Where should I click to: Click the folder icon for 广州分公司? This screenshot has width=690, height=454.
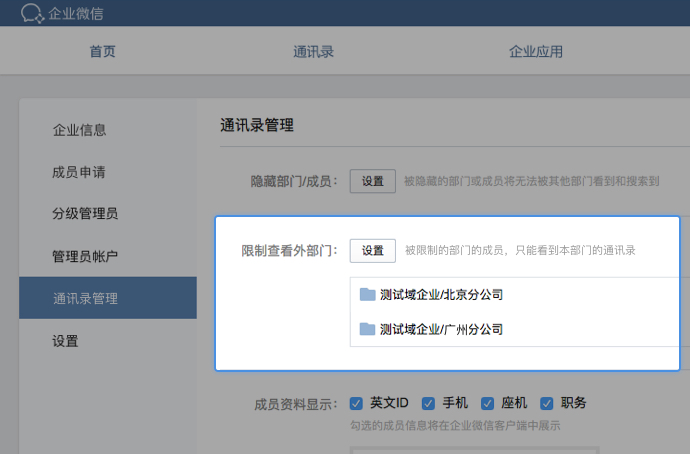[x=367, y=329]
